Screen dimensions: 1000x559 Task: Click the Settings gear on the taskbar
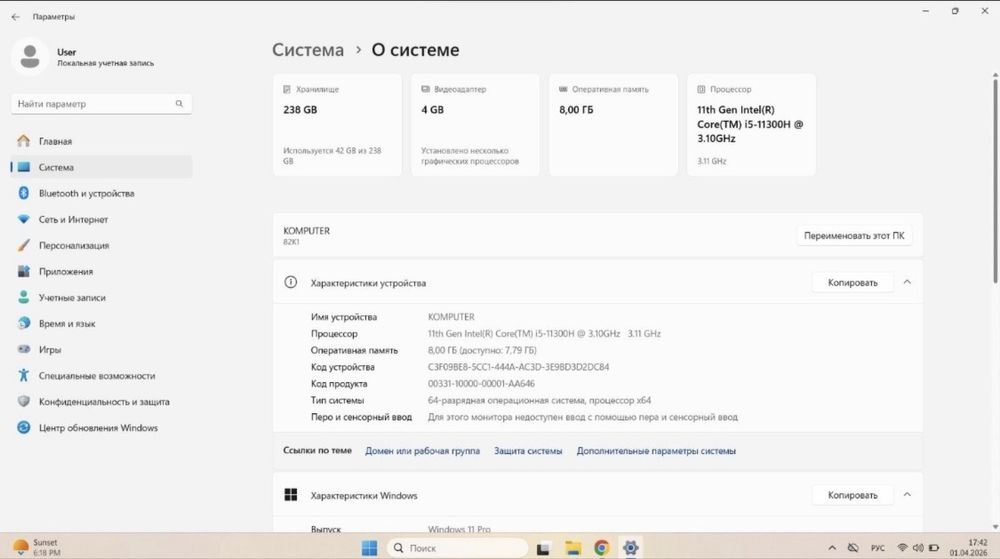pyautogui.click(x=631, y=548)
